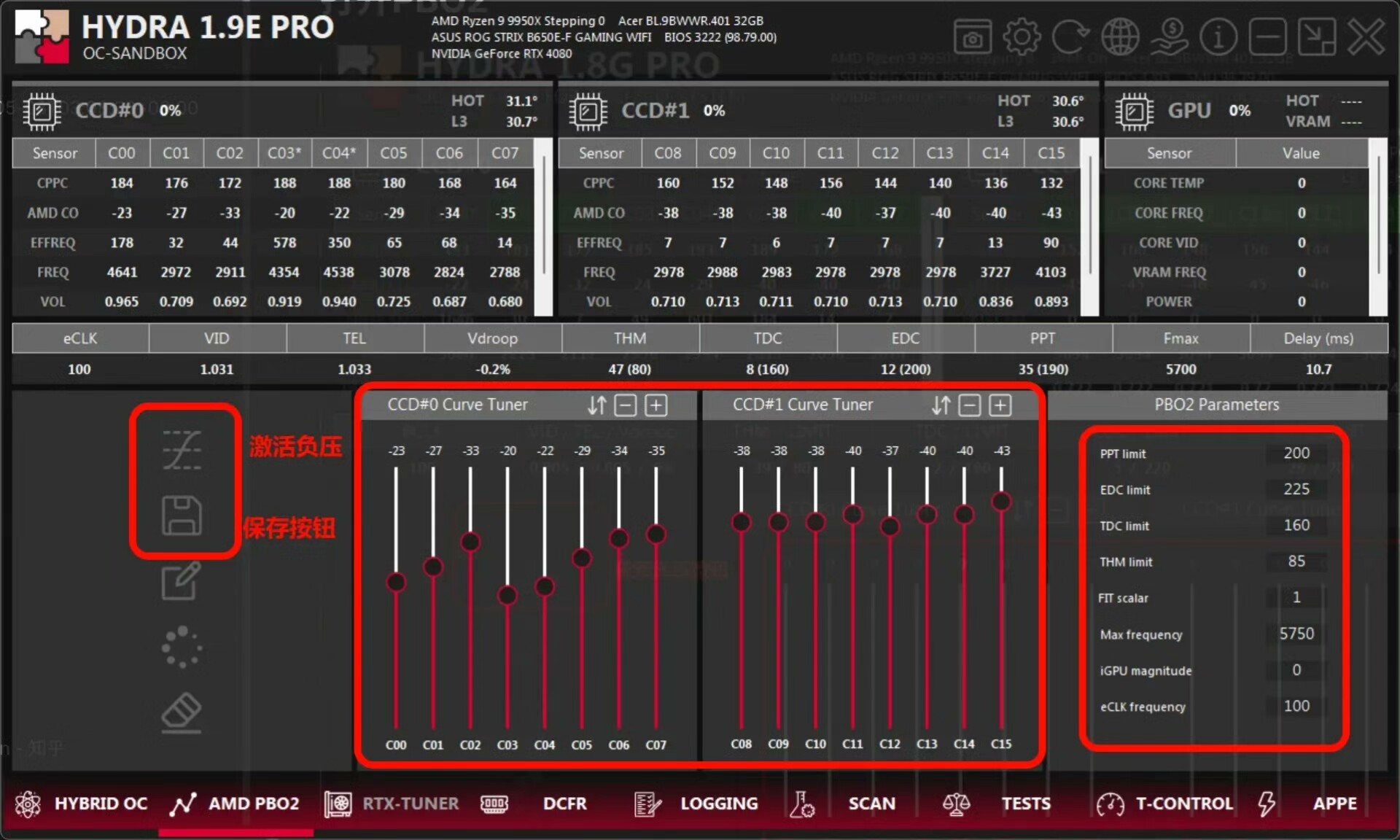Click the edit pencil icon in sidebar

(181, 581)
